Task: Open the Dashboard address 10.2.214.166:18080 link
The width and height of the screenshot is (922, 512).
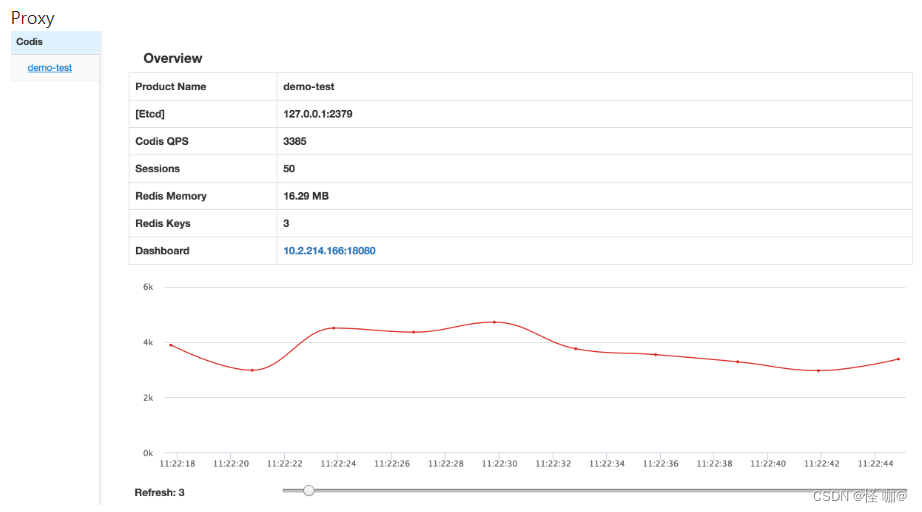Action: click(x=329, y=251)
